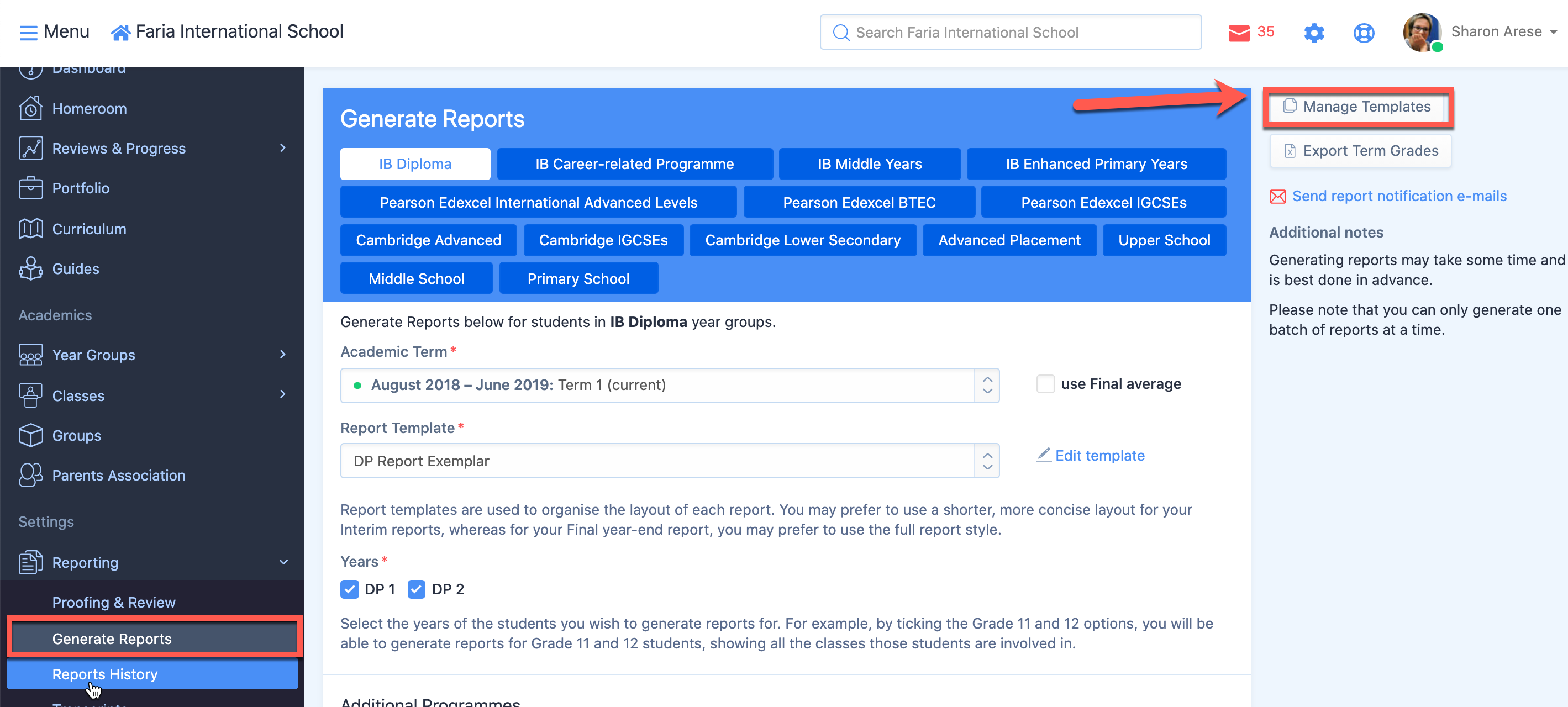
Task: Click the search Faria International School field
Action: click(x=1010, y=32)
